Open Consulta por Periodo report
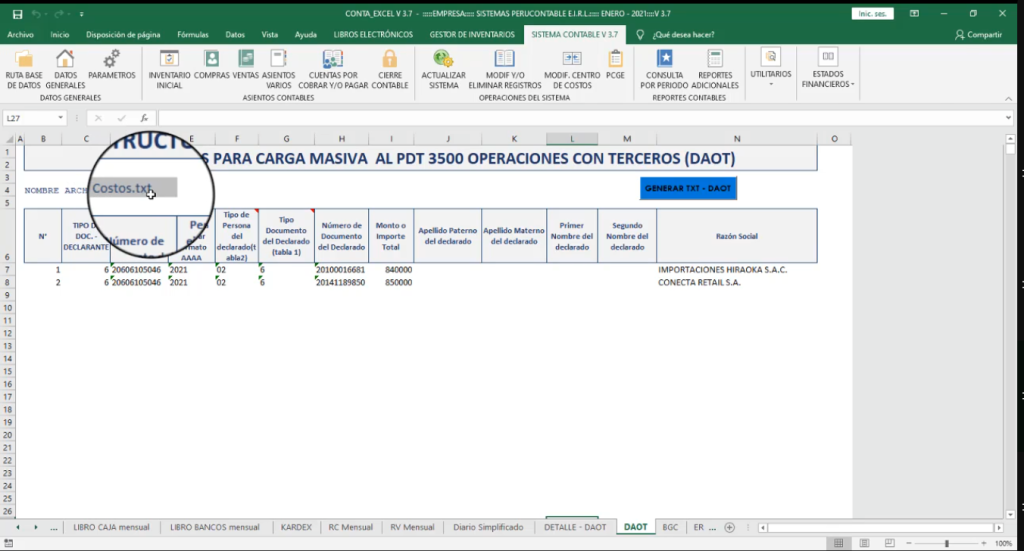 [664, 69]
